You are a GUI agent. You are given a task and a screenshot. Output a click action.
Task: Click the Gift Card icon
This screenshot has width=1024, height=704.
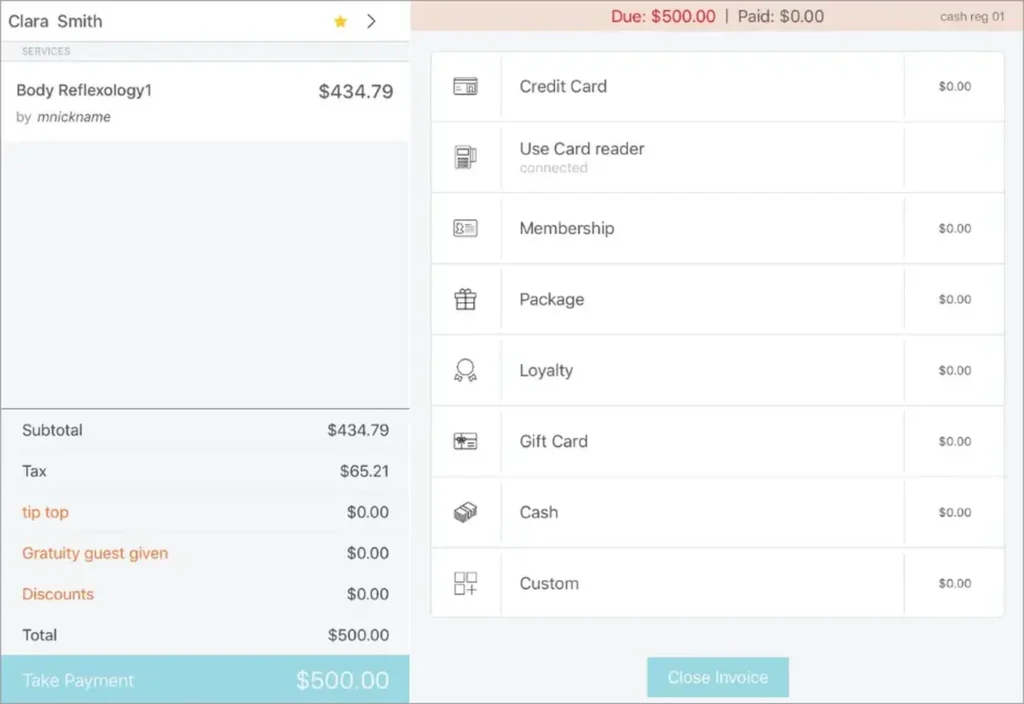[465, 441]
